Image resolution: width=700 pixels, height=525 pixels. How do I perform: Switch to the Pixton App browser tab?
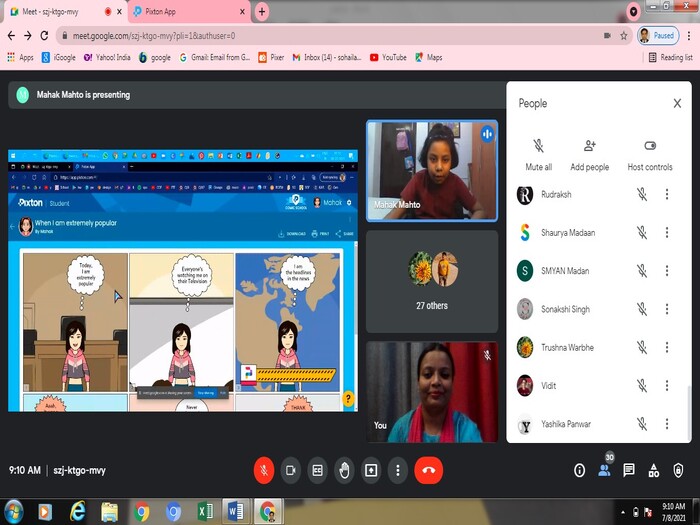pyautogui.click(x=189, y=12)
